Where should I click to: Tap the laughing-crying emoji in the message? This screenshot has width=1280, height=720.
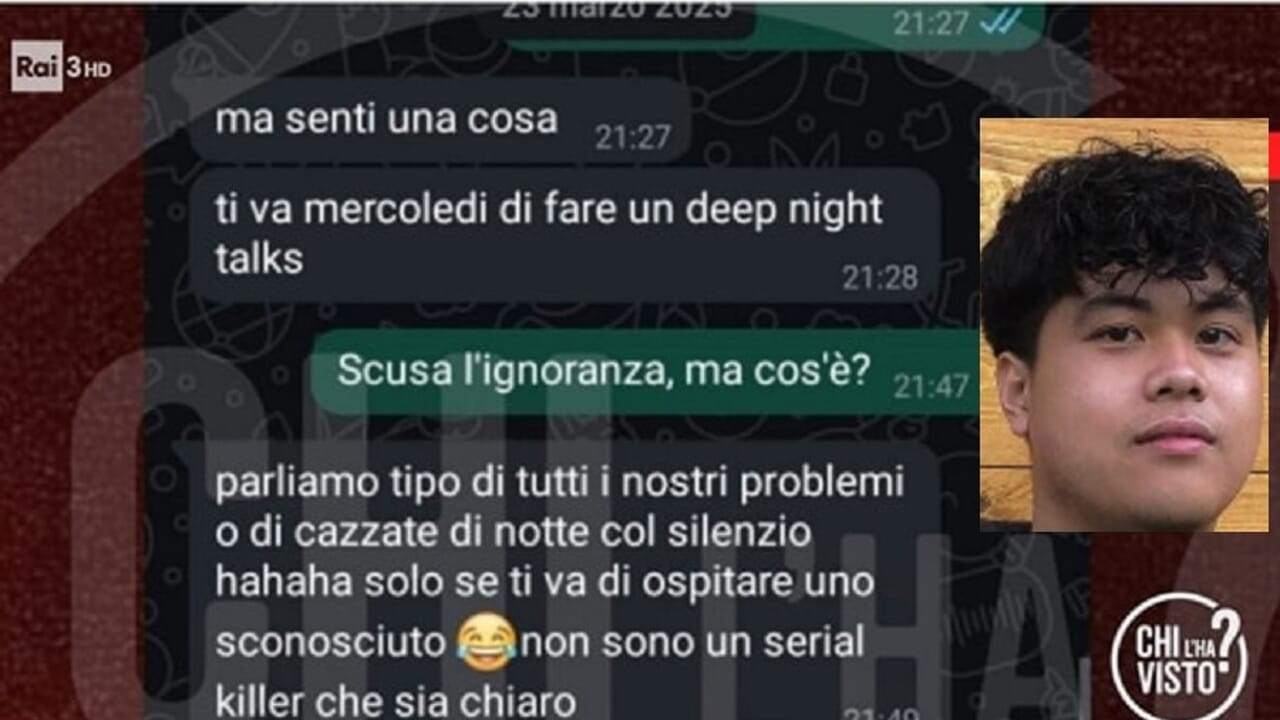487,642
